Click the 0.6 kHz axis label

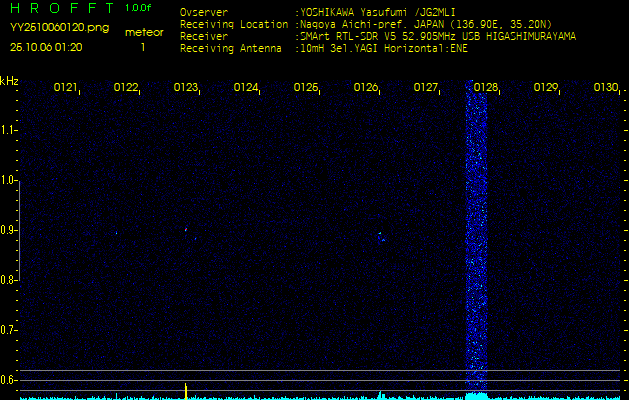click(8, 380)
